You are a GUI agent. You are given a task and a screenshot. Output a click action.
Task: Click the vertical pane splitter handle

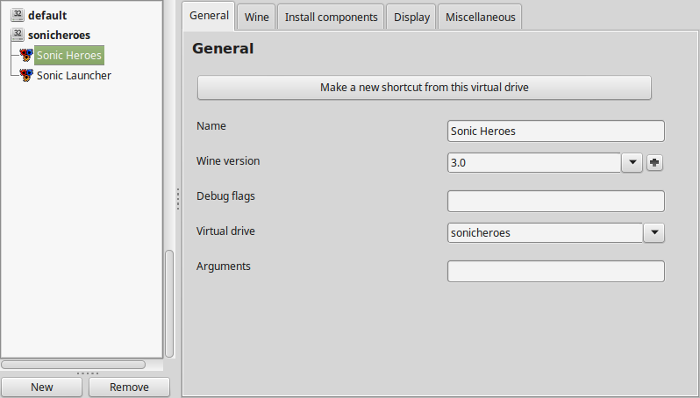click(x=178, y=199)
